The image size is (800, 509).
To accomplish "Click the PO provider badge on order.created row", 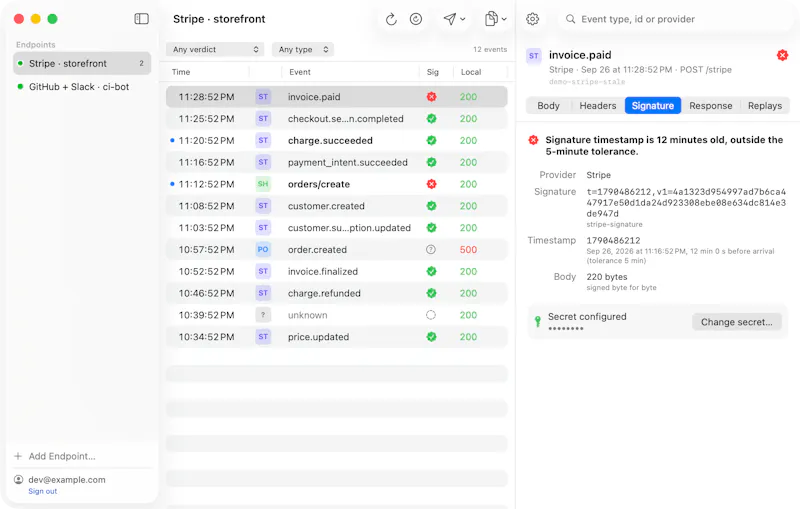I will (263, 249).
